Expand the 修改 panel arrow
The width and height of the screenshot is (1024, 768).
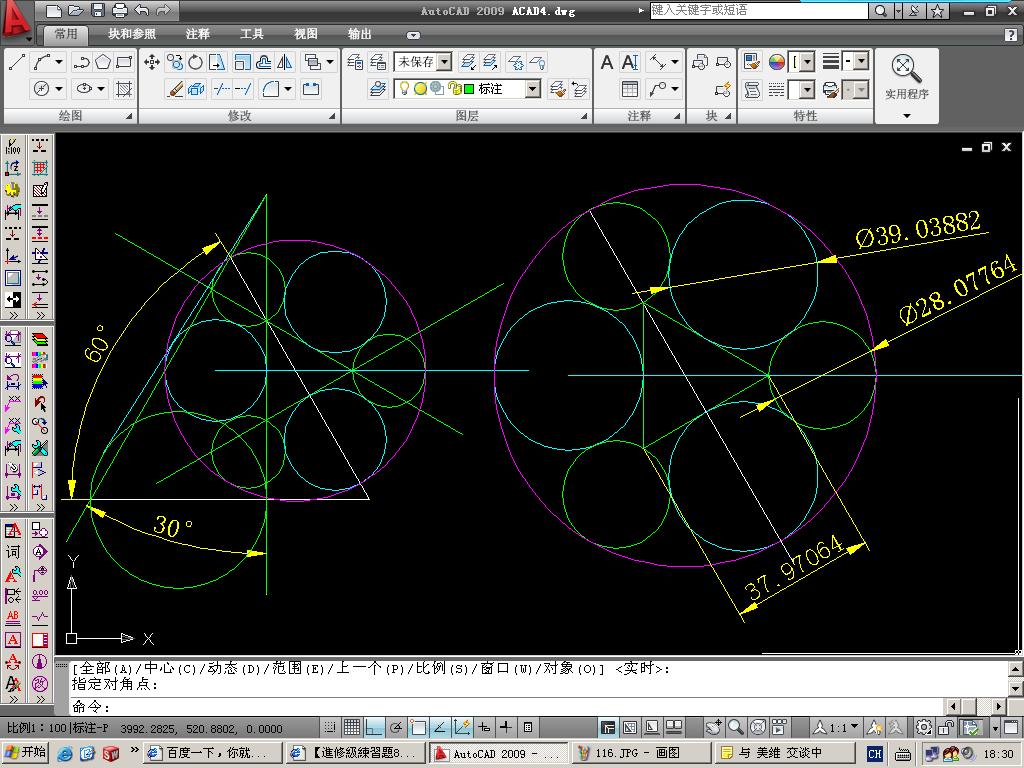[x=332, y=116]
